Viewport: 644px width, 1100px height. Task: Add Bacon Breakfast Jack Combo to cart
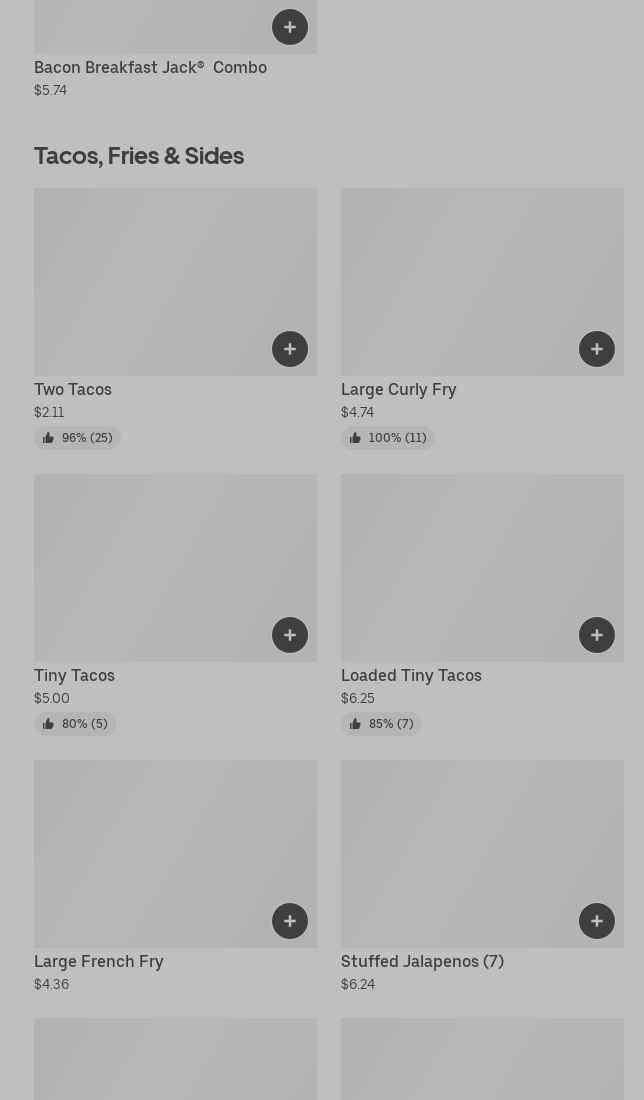tap(290, 27)
